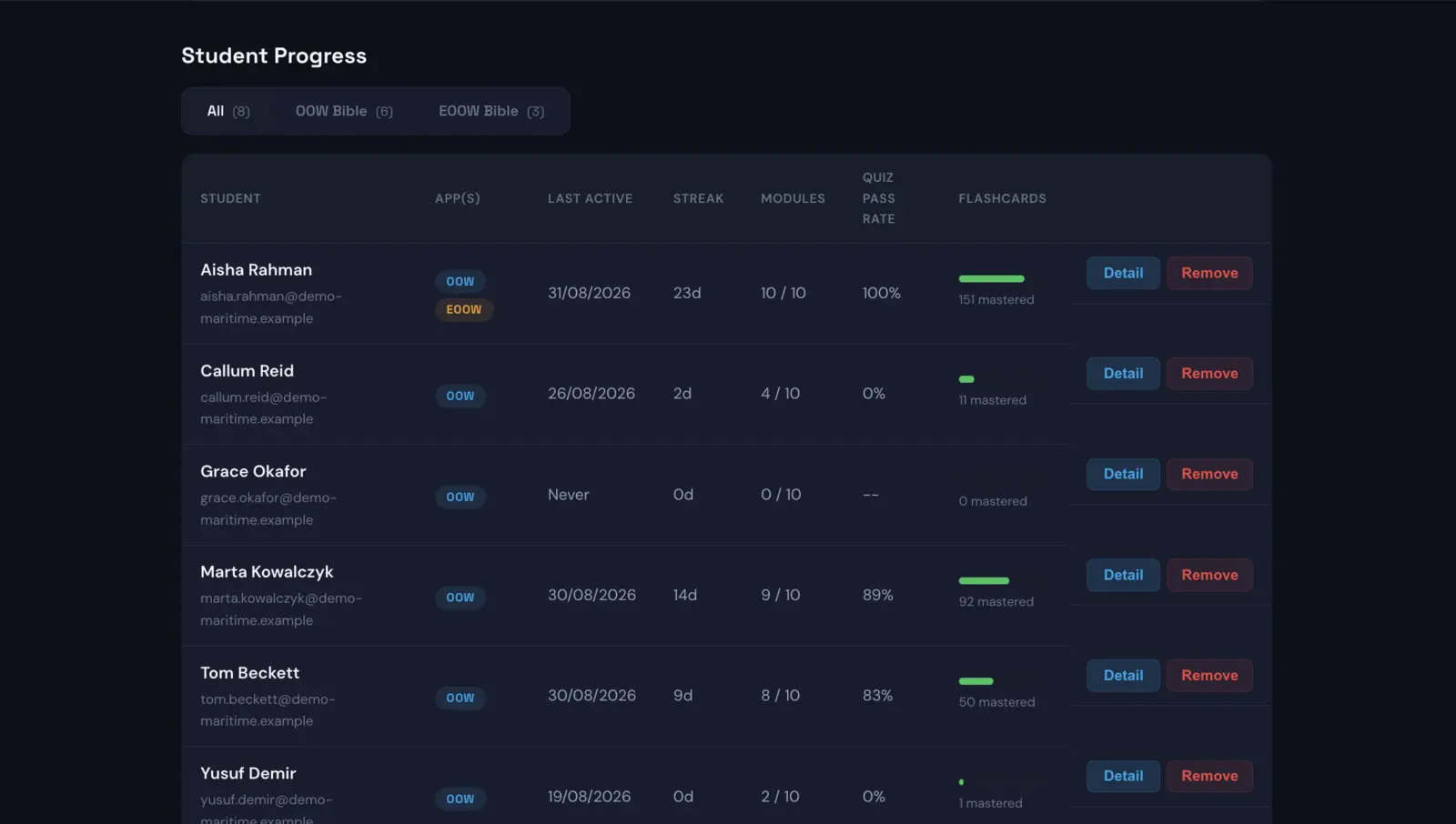
Task: Show Detail for Marta Kowalczyk
Action: click(x=1123, y=575)
